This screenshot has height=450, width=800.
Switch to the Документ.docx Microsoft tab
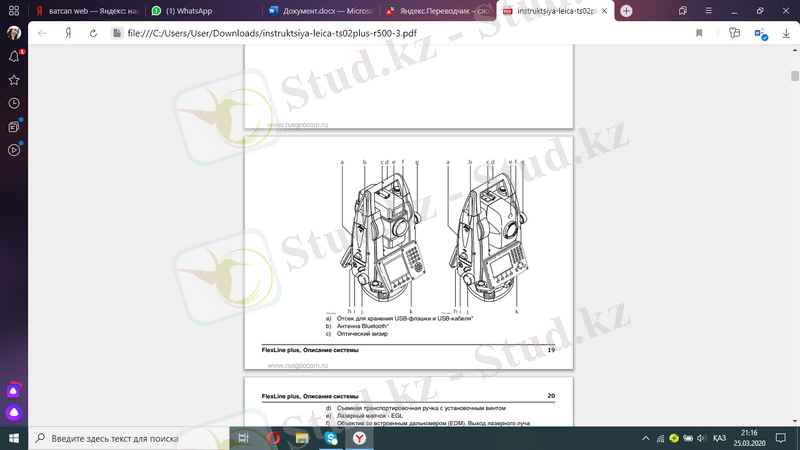tap(321, 11)
